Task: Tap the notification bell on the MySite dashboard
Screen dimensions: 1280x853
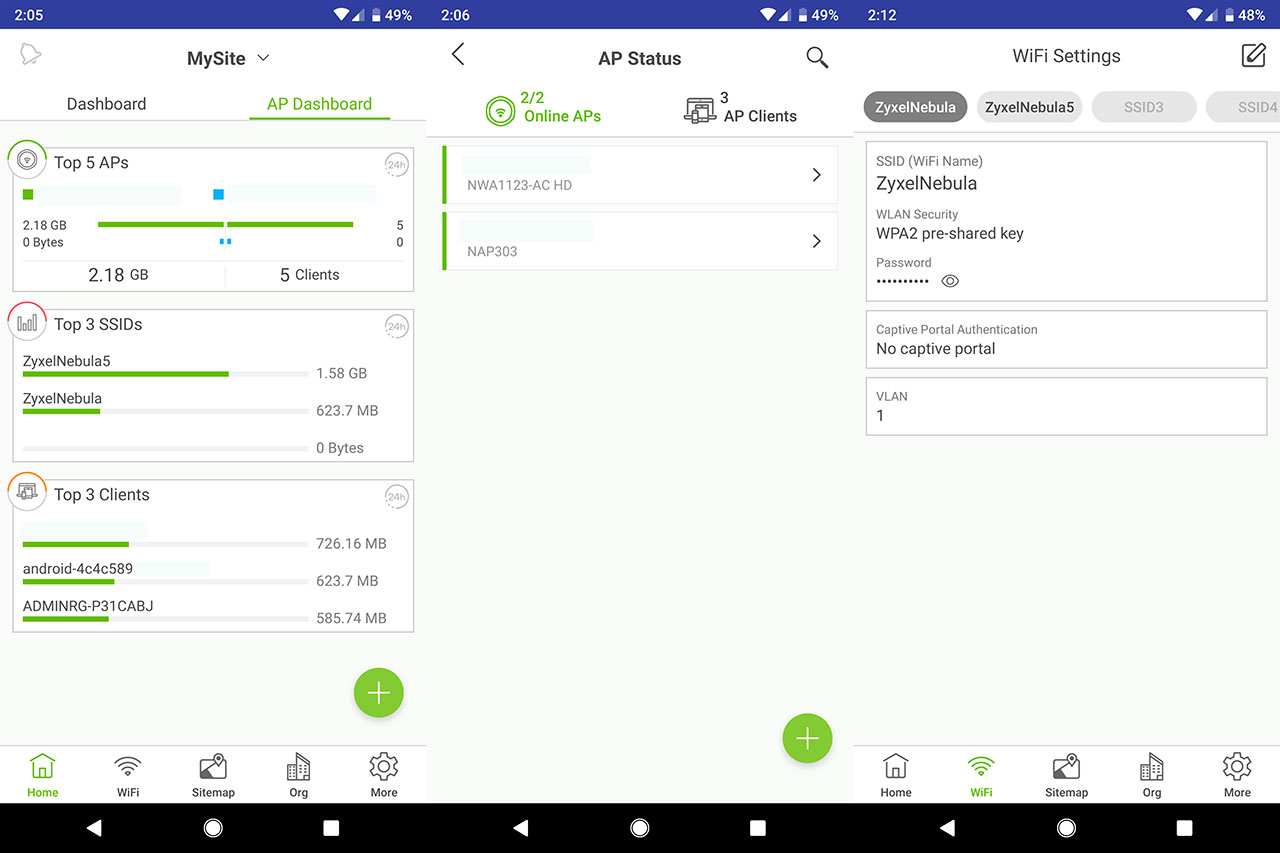Action: coord(31,54)
